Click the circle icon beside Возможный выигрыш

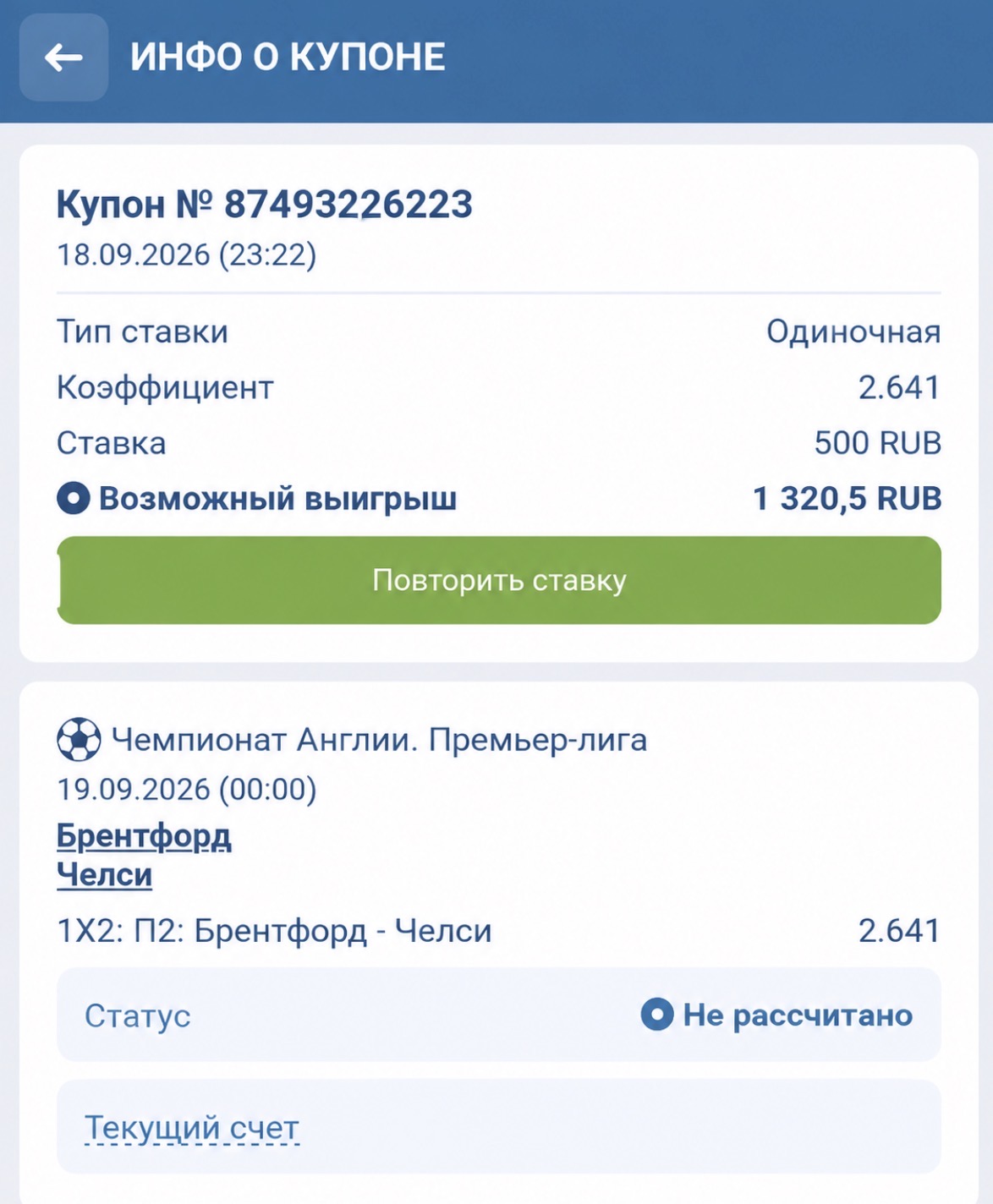coord(74,498)
